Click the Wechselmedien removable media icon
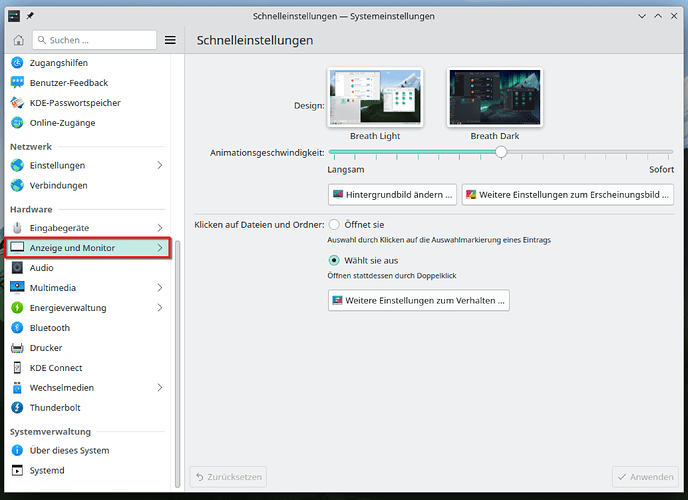The width and height of the screenshot is (688, 500). pyautogui.click(x=17, y=388)
